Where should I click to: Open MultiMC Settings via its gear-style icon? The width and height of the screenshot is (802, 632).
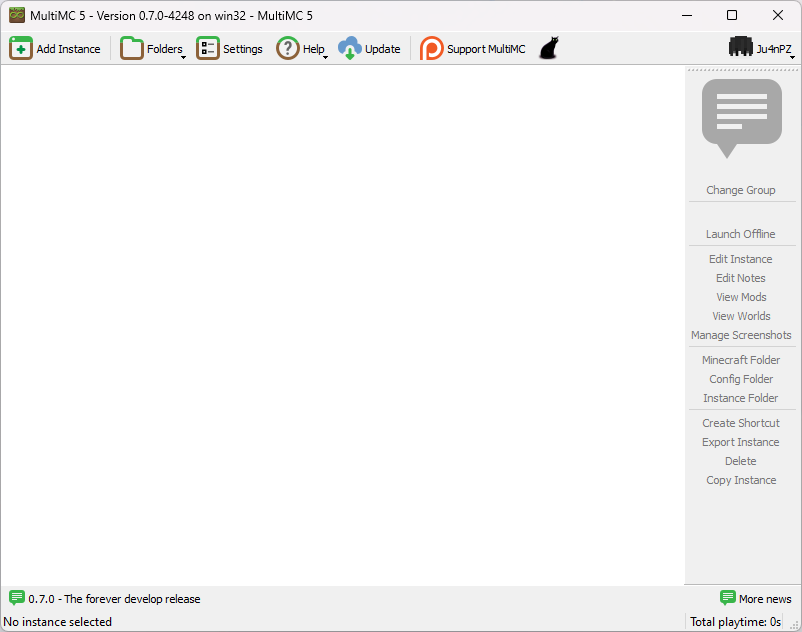[208, 47]
